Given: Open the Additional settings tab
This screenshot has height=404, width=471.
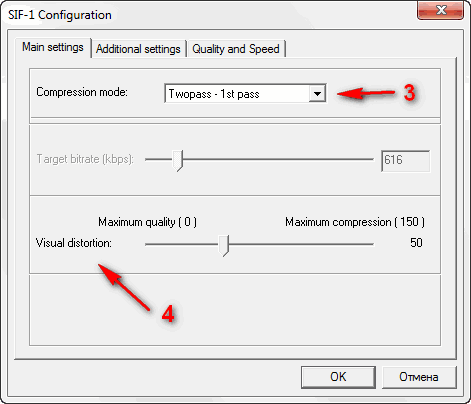Looking at the screenshot, I should pyautogui.click(x=138, y=49).
